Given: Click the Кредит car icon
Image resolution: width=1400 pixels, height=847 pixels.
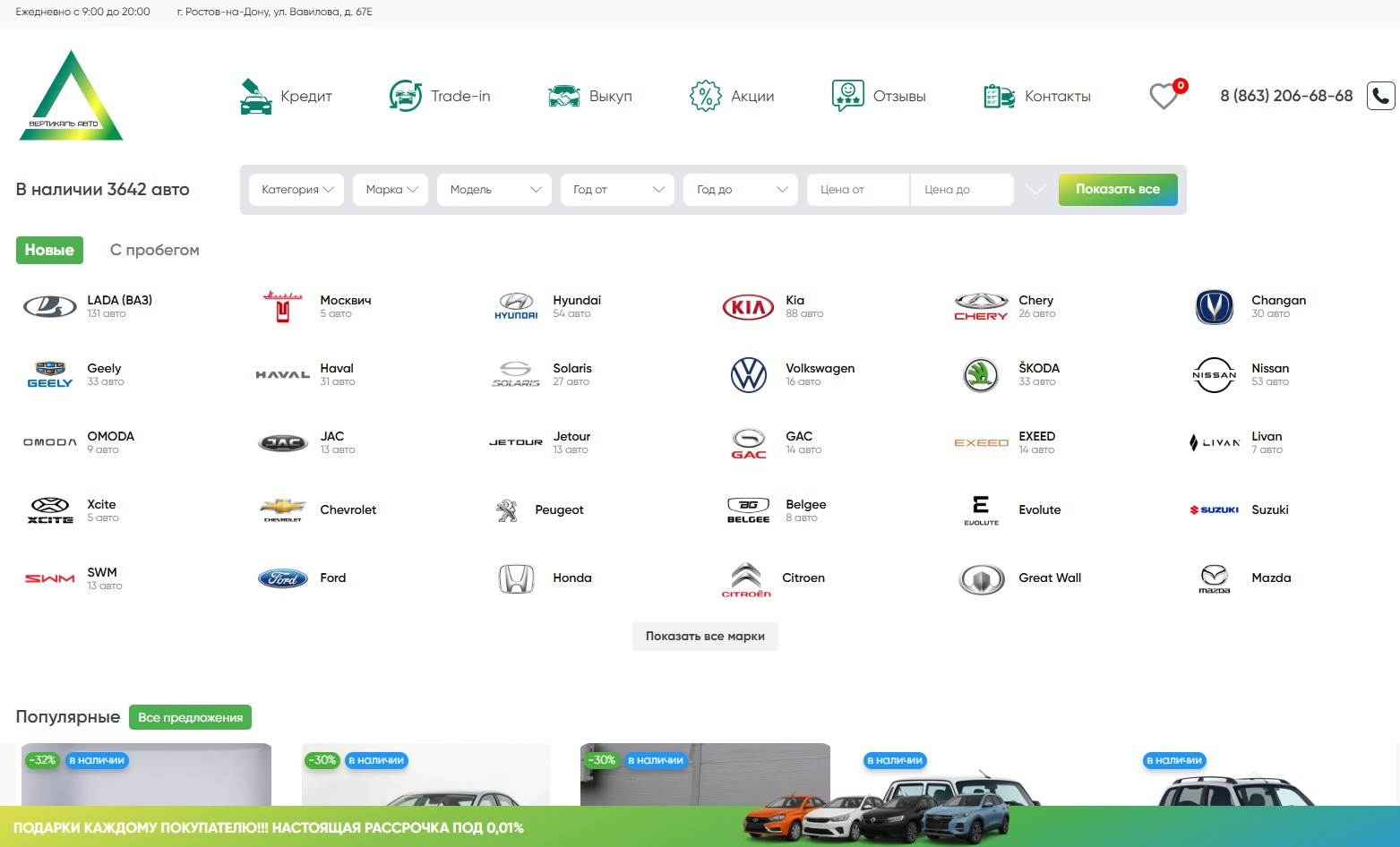Looking at the screenshot, I should click(x=256, y=97).
